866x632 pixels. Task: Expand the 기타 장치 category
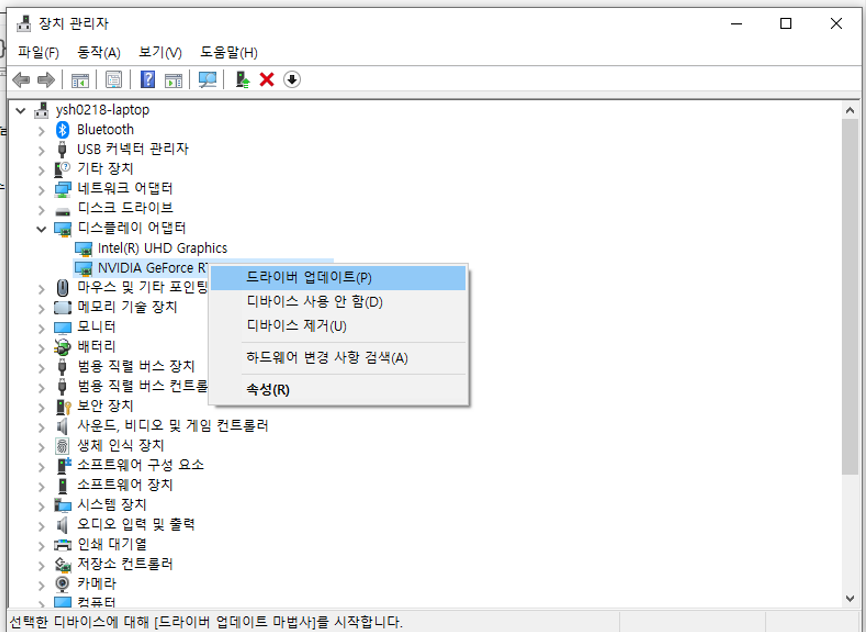[x=41, y=170]
